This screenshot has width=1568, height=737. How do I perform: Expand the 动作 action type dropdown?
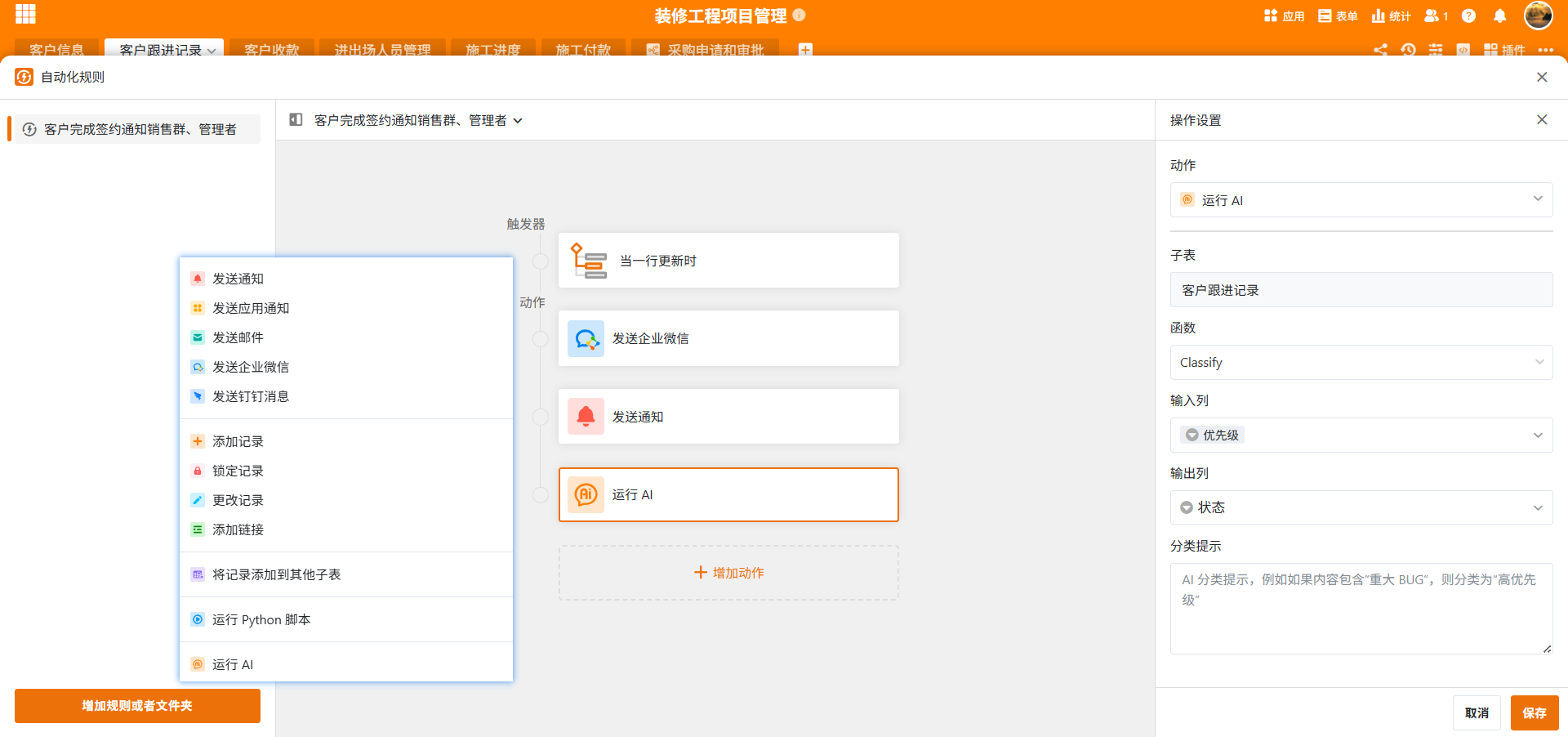coord(1361,200)
